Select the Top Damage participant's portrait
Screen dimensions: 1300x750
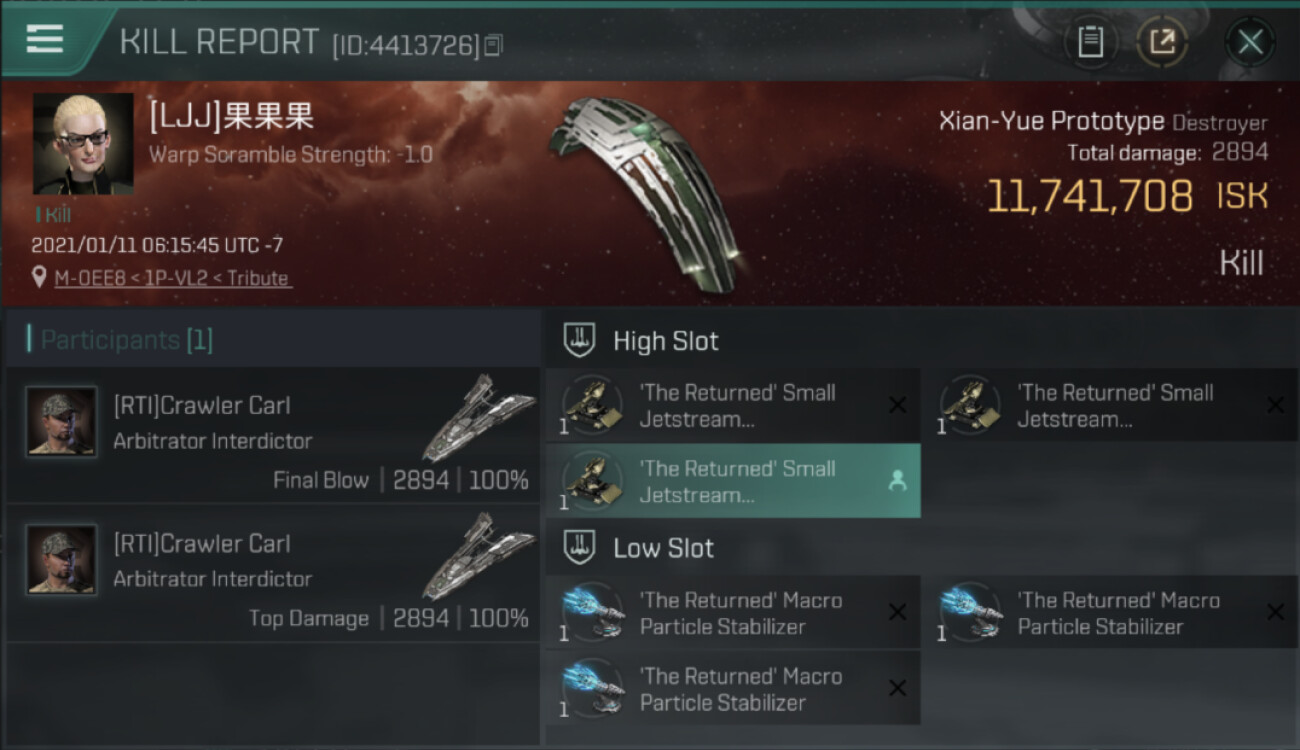(62, 560)
